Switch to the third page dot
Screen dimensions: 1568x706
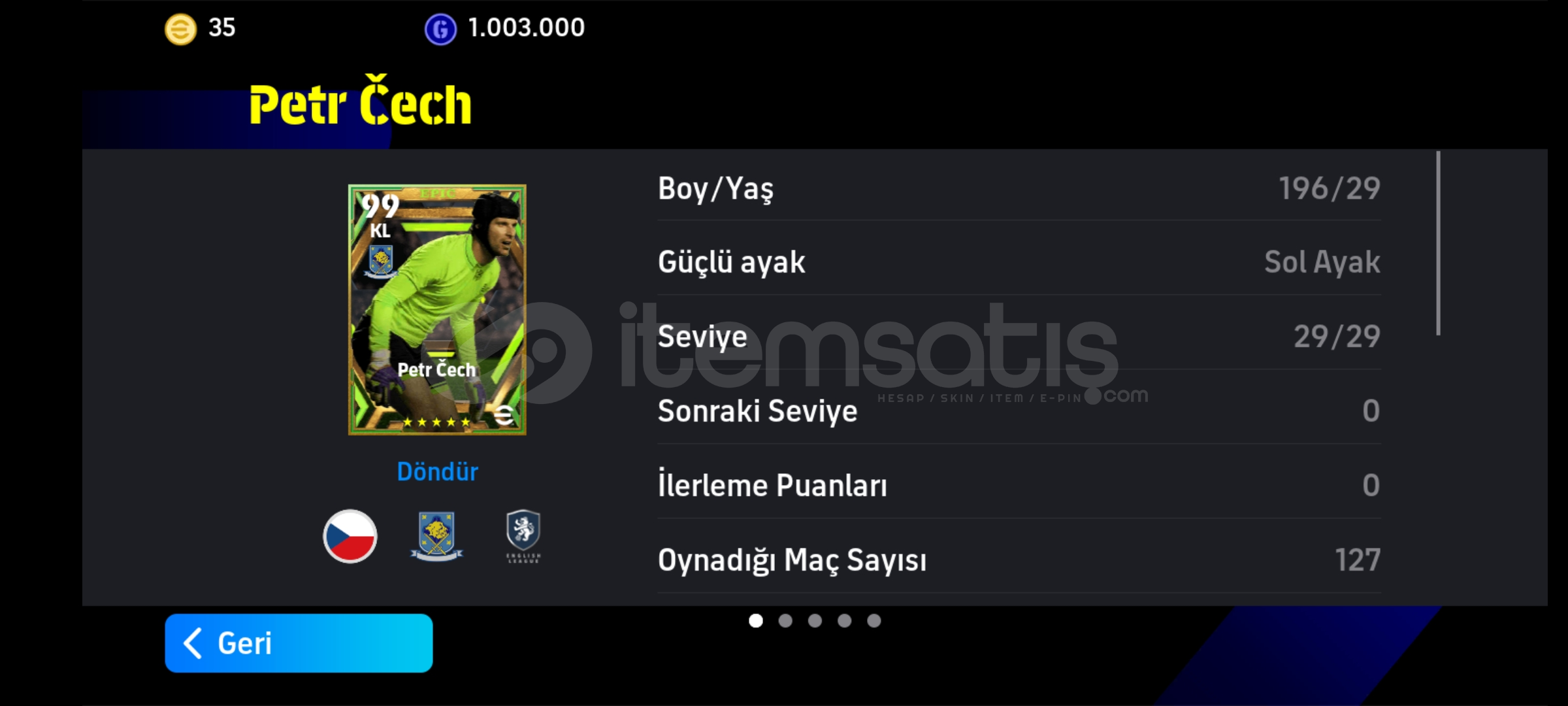click(815, 620)
